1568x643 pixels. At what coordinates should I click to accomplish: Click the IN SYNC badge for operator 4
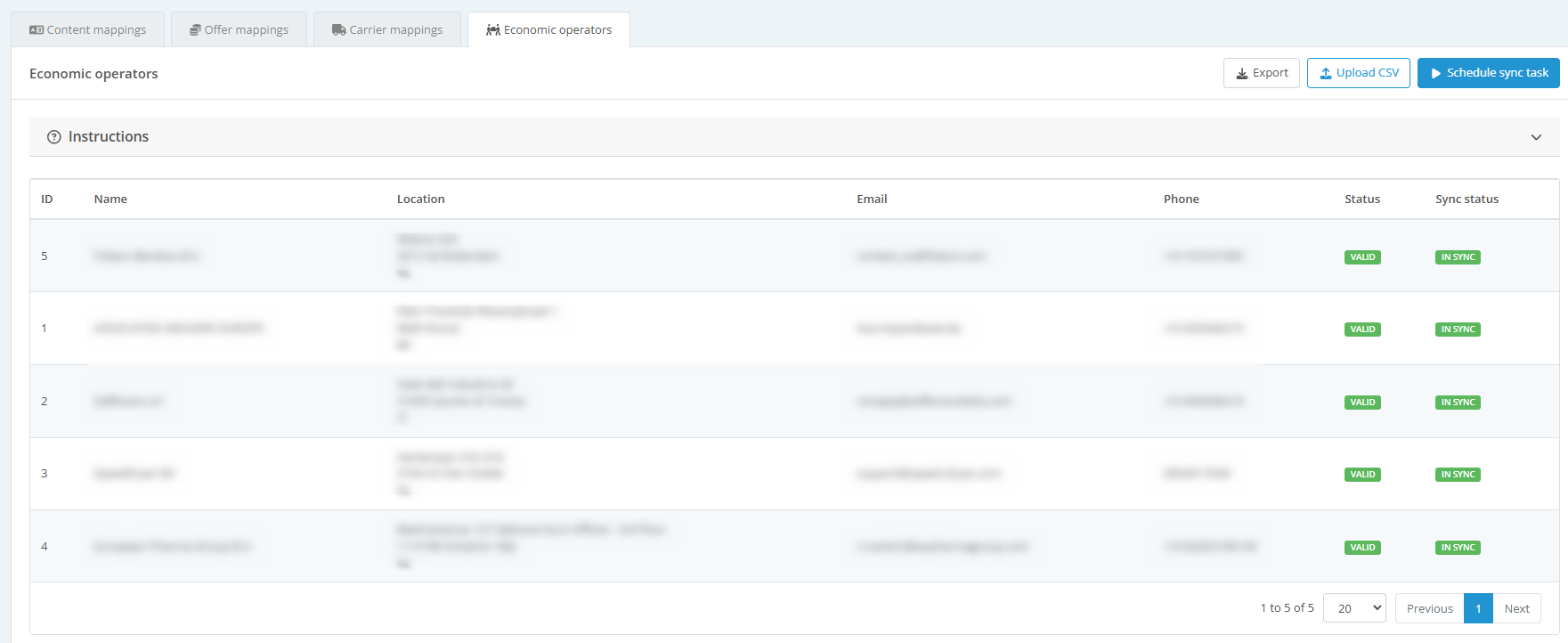click(1458, 548)
